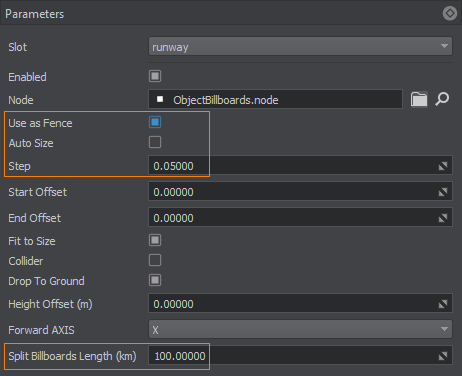Click the Parameters panel header
The width and height of the screenshot is (462, 376).
tap(231, 13)
